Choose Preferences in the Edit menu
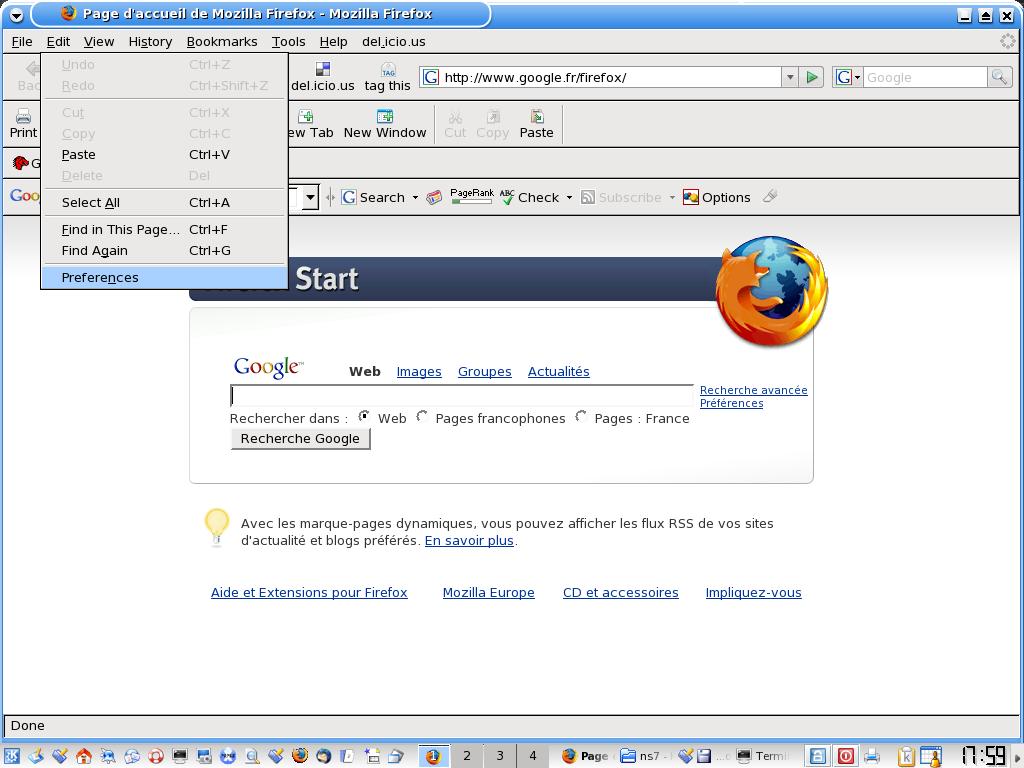 165,278
